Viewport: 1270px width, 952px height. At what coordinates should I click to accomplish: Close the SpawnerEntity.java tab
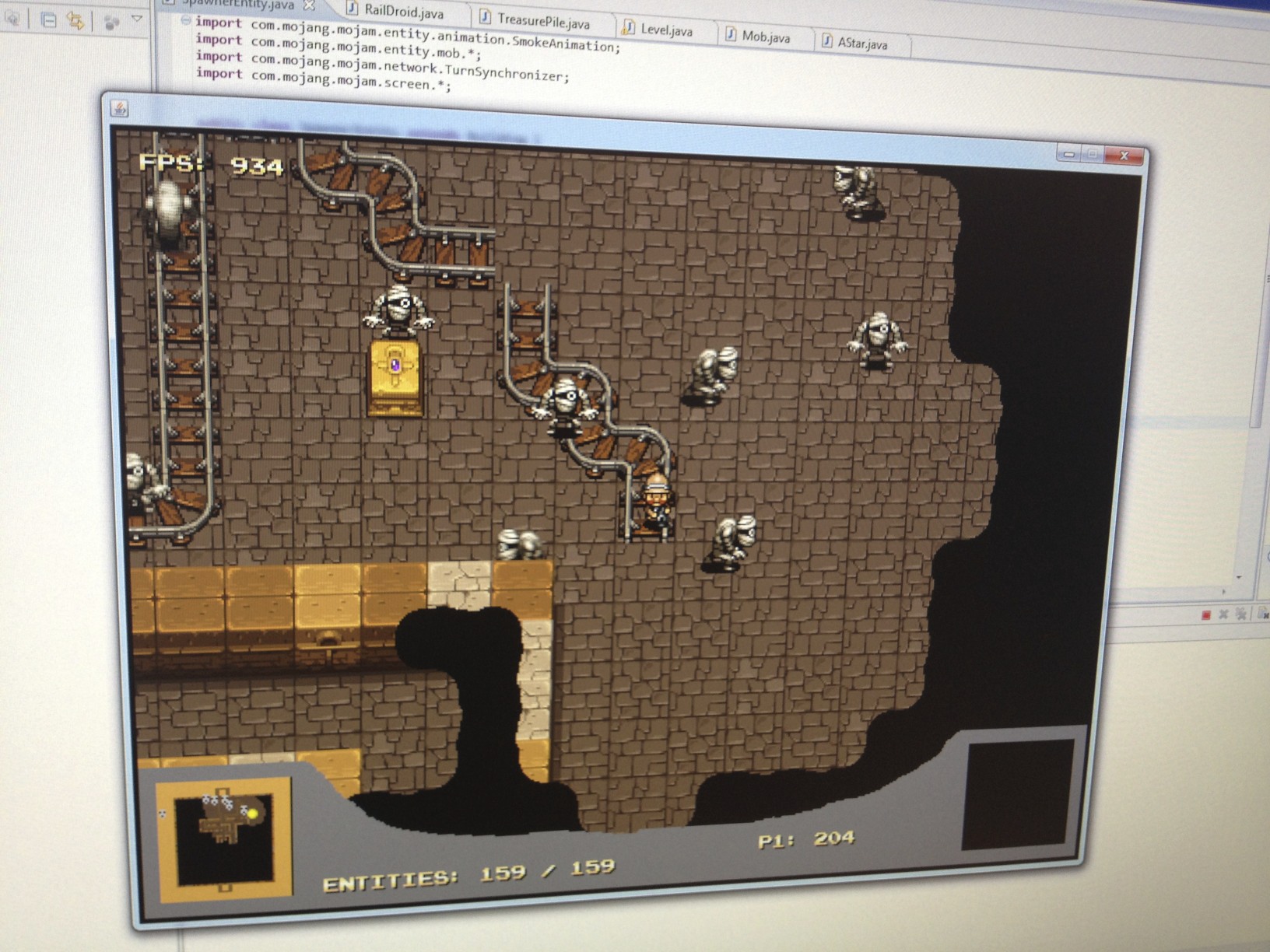[309, 5]
